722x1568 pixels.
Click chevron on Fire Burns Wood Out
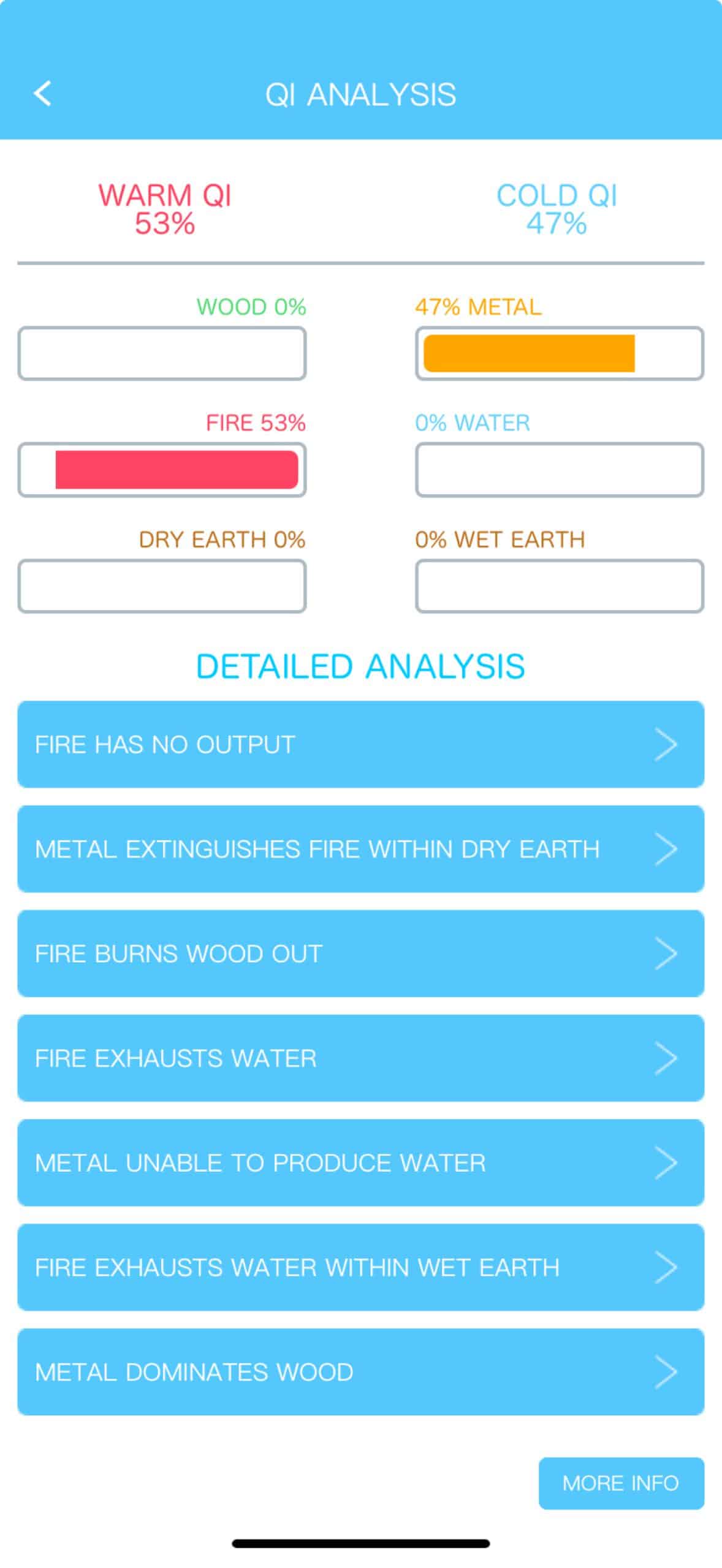coord(666,953)
